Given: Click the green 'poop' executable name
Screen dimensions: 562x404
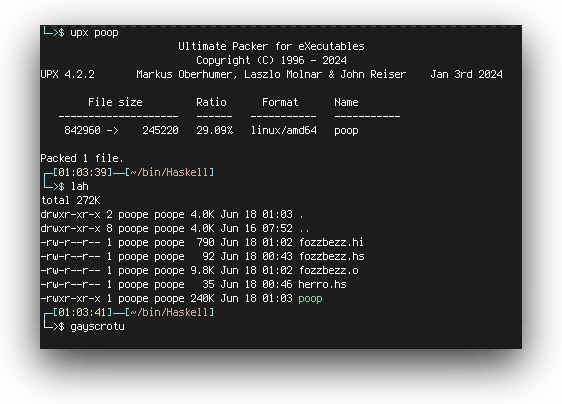Looking at the screenshot, I should (x=310, y=299).
